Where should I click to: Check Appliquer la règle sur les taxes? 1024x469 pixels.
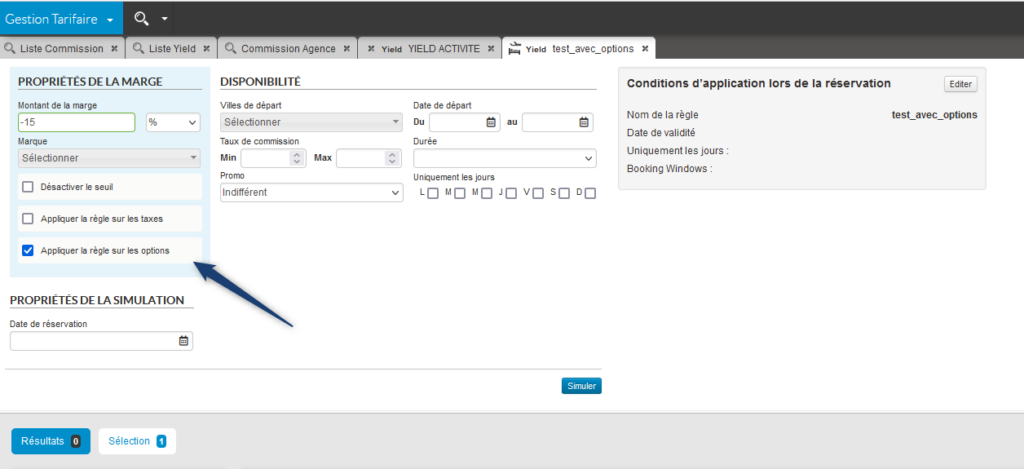tap(28, 218)
